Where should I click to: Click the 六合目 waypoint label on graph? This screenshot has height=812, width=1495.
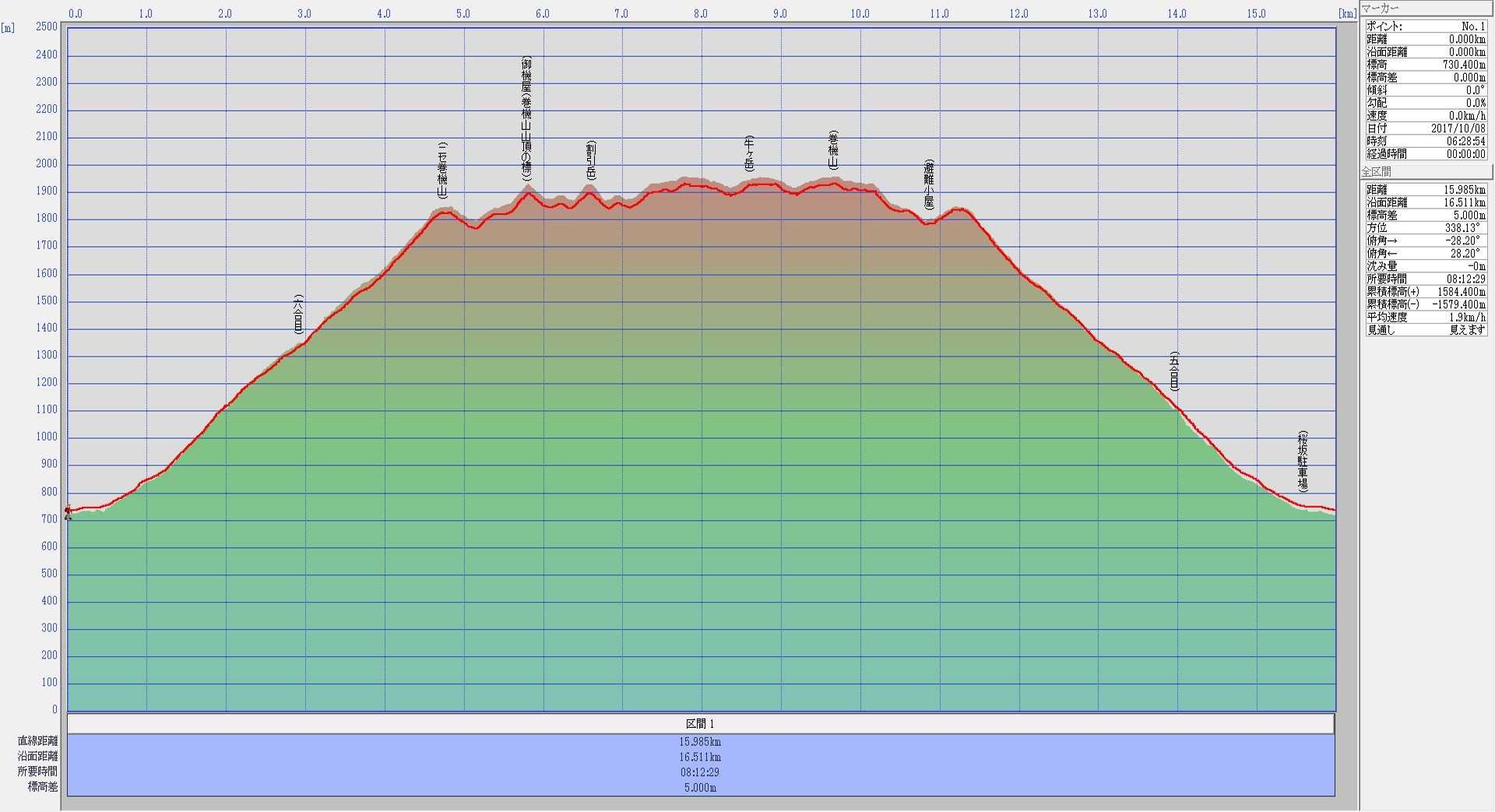(298, 315)
